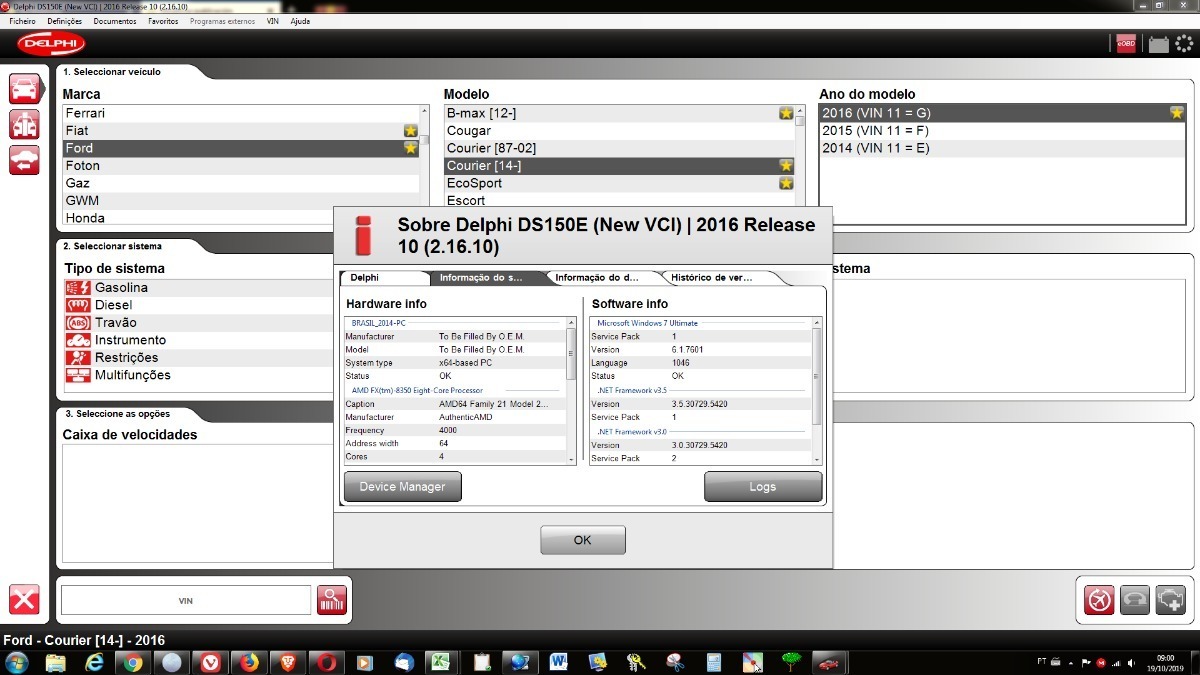Click the red info icon in About dialog
The width and height of the screenshot is (1200, 675).
click(363, 235)
